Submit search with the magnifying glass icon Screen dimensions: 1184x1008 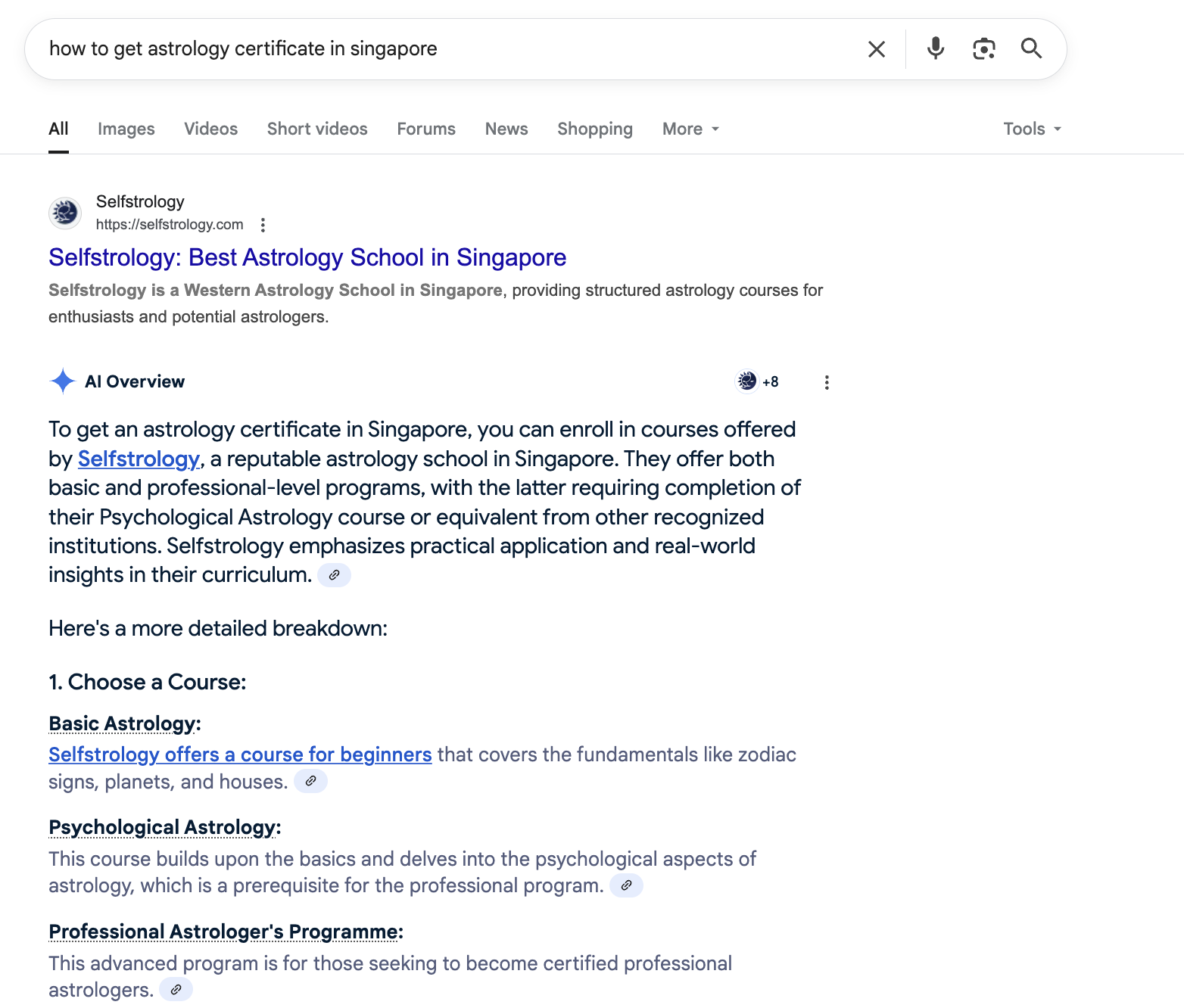[1031, 48]
